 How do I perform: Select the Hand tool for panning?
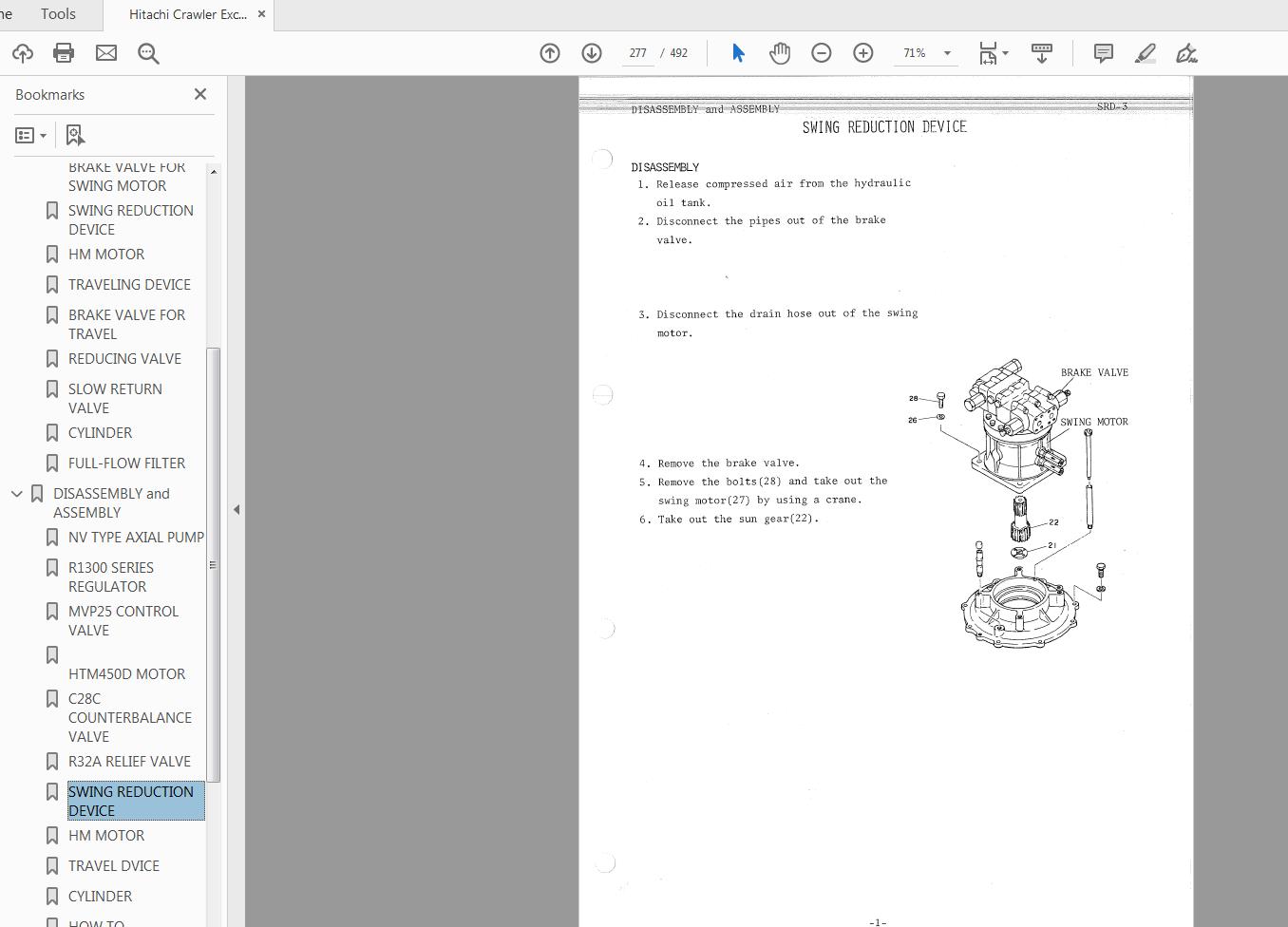click(780, 53)
